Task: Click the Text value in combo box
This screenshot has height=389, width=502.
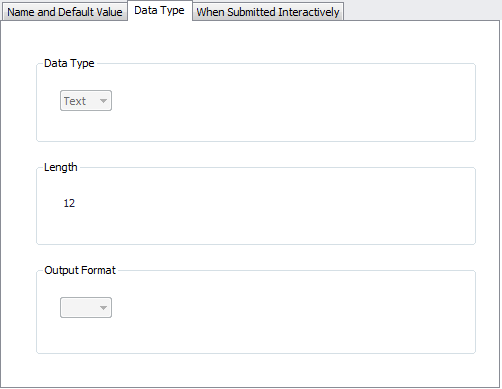Action: (x=75, y=101)
